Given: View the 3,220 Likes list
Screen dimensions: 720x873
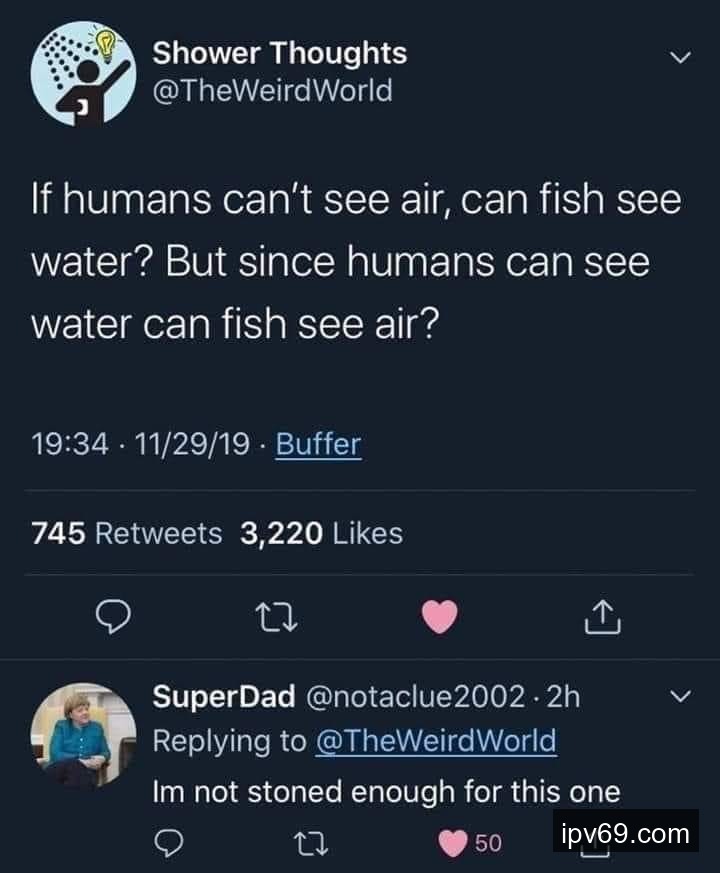Looking at the screenshot, I should (x=321, y=533).
